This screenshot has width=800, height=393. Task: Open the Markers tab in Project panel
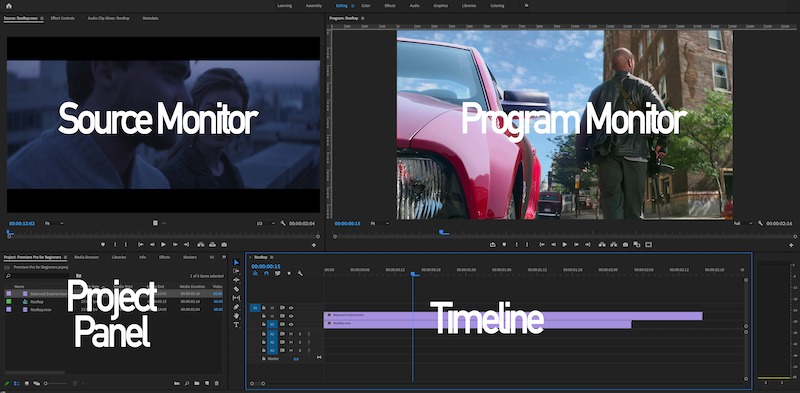[190, 257]
